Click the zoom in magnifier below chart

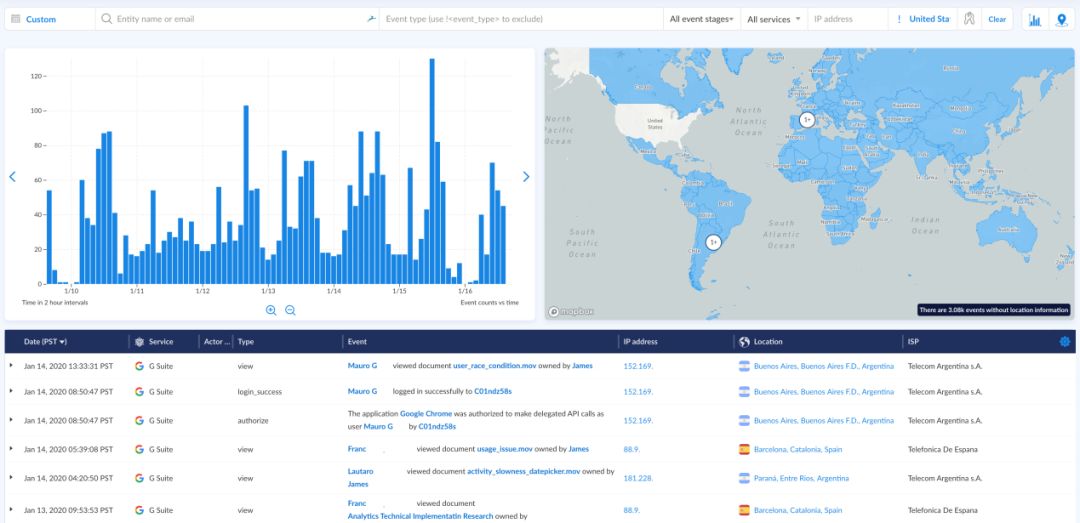[271, 310]
